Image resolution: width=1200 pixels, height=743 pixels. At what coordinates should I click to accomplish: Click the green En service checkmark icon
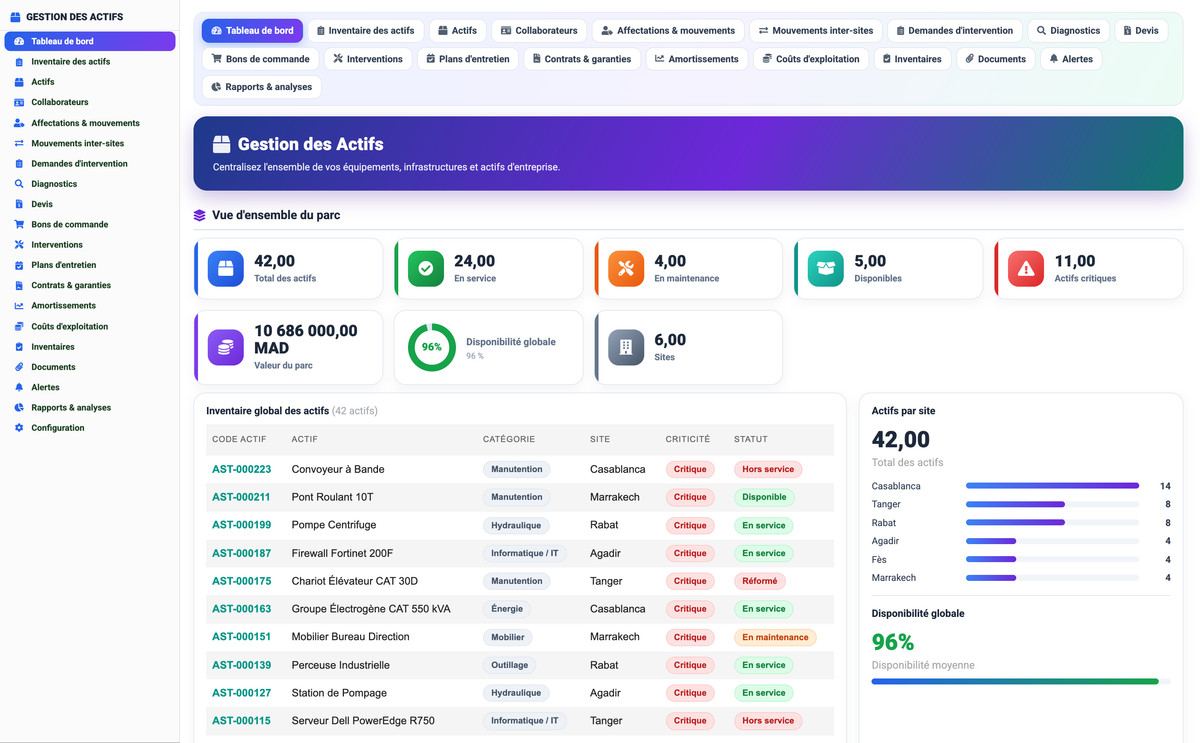point(426,268)
